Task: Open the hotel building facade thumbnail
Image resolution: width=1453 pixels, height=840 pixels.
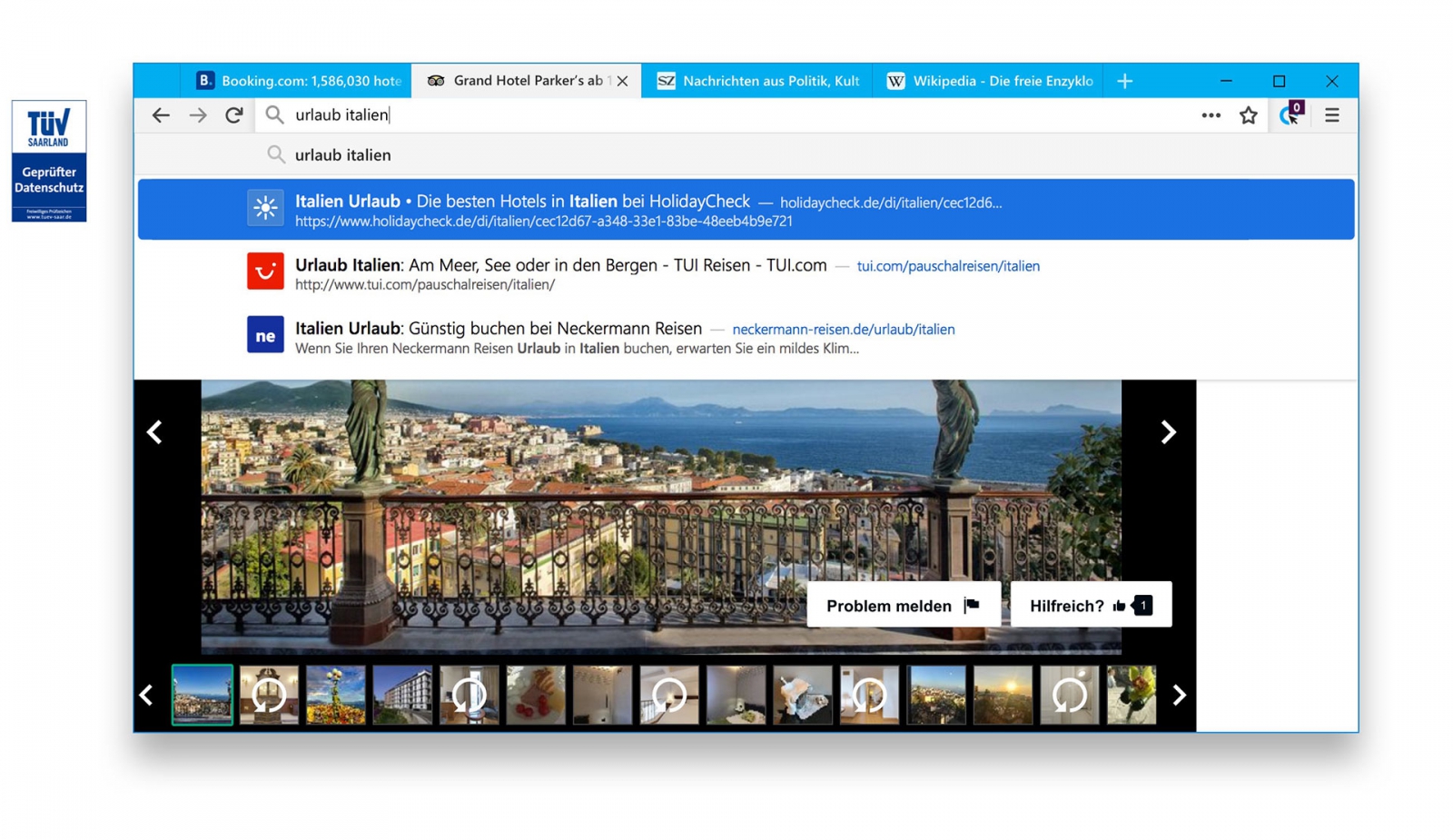Action: 402,696
